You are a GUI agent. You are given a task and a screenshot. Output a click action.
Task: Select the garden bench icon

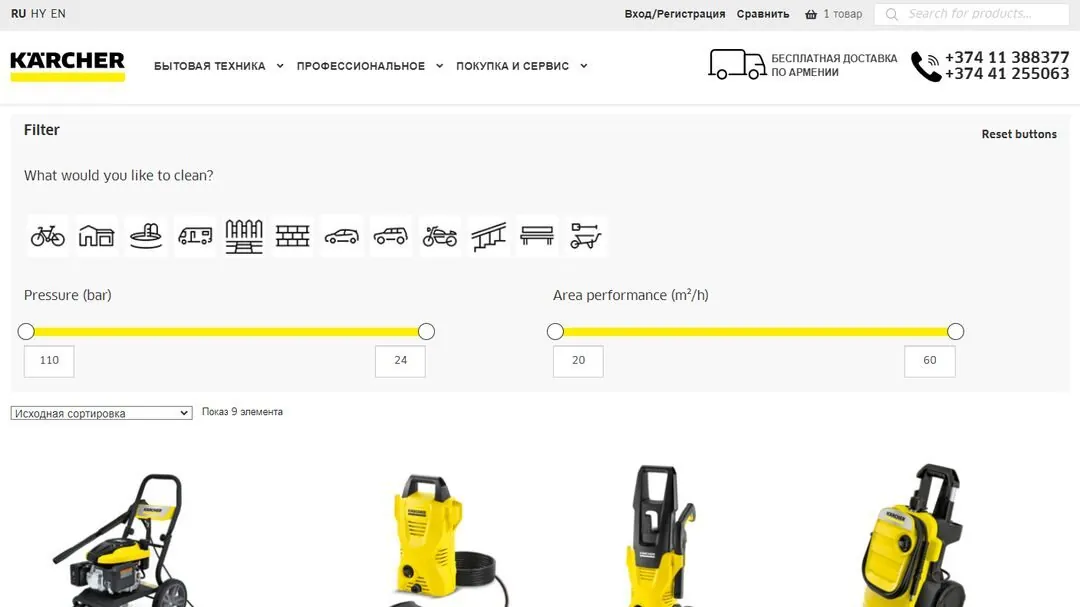pos(537,236)
